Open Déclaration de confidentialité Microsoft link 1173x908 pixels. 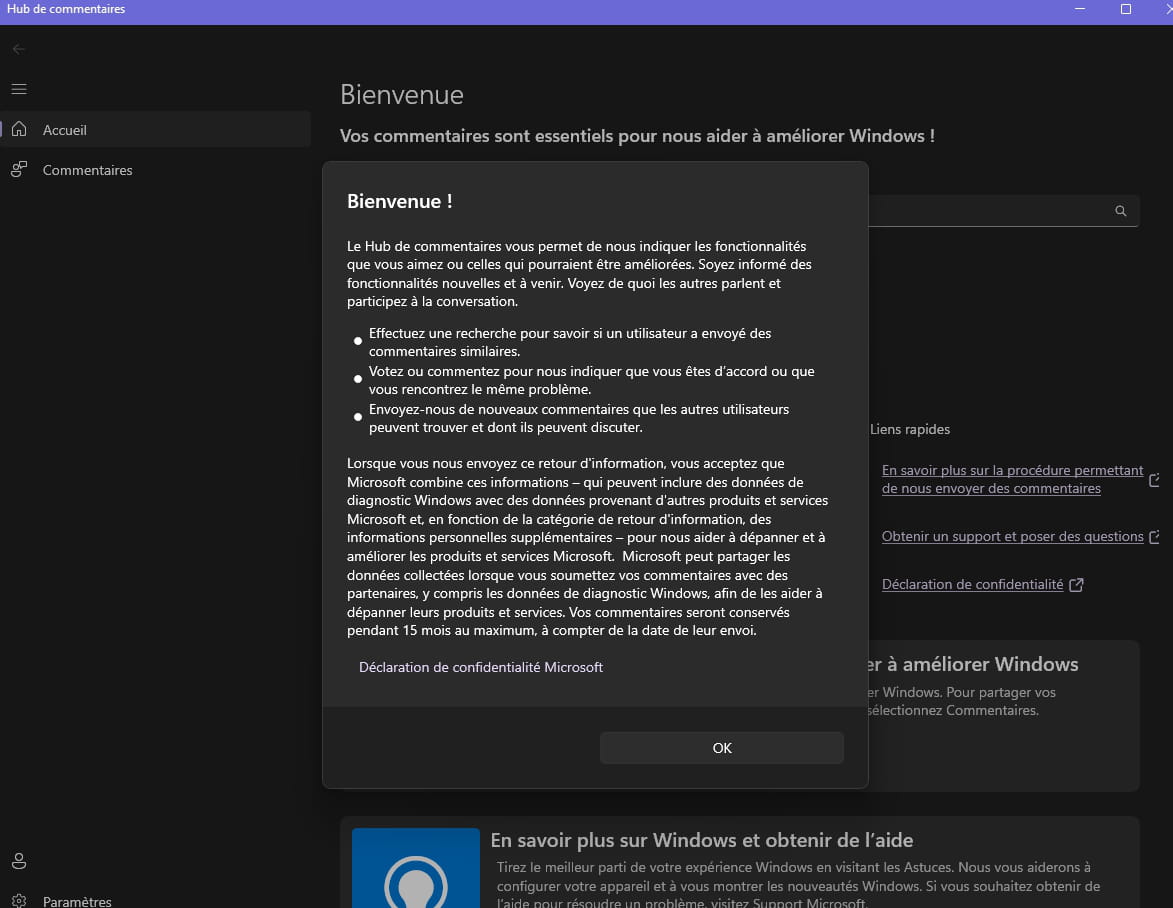(x=481, y=667)
